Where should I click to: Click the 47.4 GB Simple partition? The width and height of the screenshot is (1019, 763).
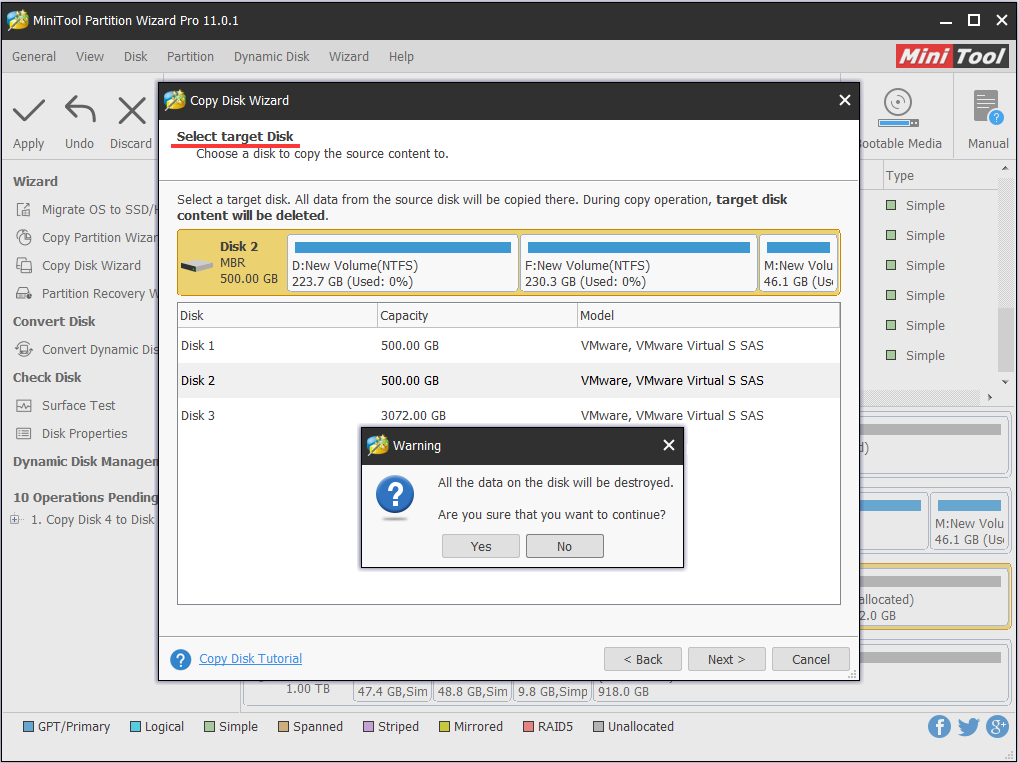393,691
